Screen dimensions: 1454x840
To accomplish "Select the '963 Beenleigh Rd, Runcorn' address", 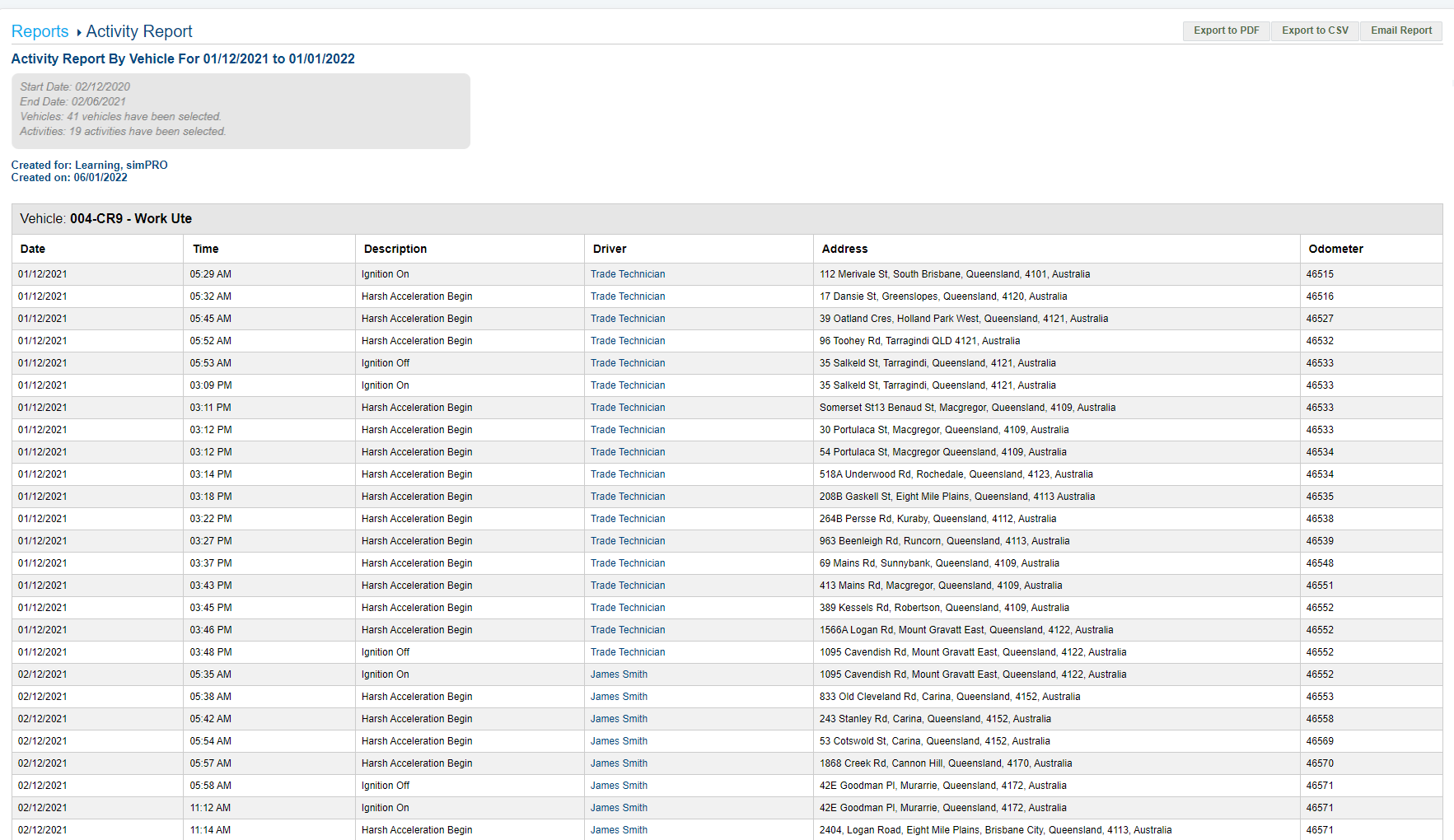I will pos(945,541).
